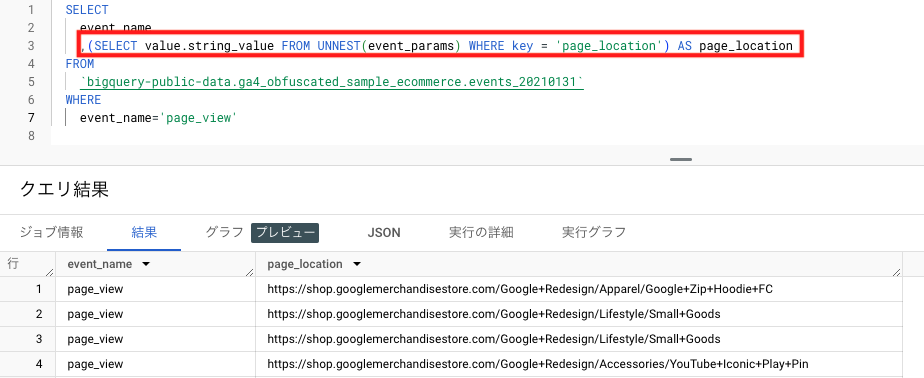Switch to the JSON tab
Screen dimensions: 924x378
[384, 232]
